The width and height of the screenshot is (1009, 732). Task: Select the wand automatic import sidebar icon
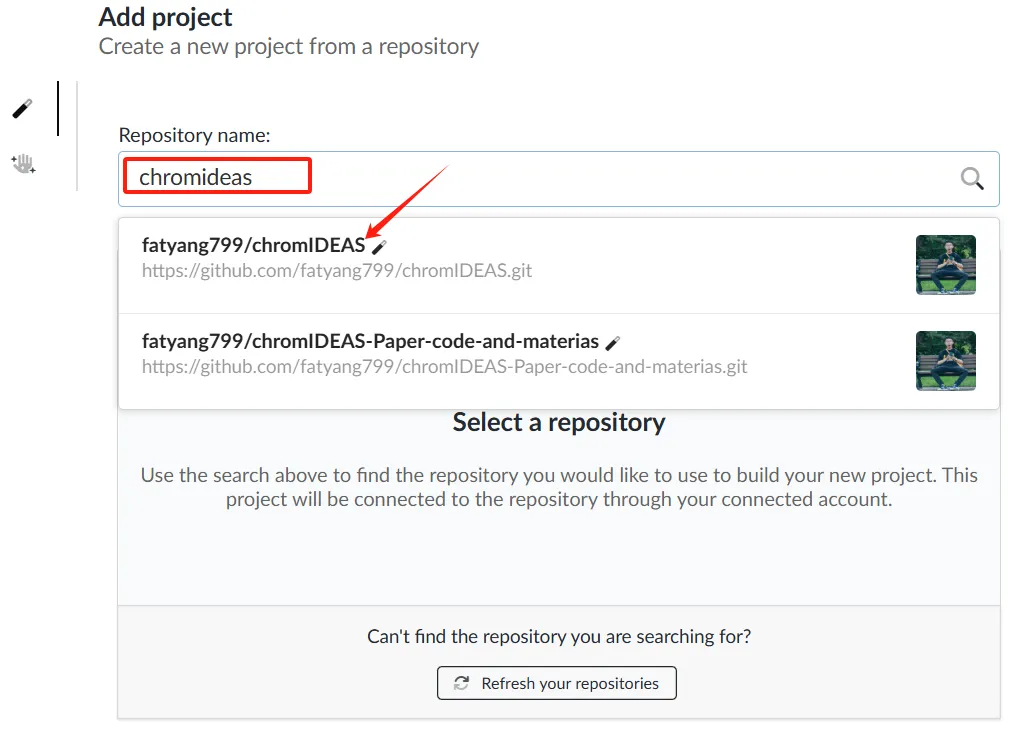(x=23, y=108)
